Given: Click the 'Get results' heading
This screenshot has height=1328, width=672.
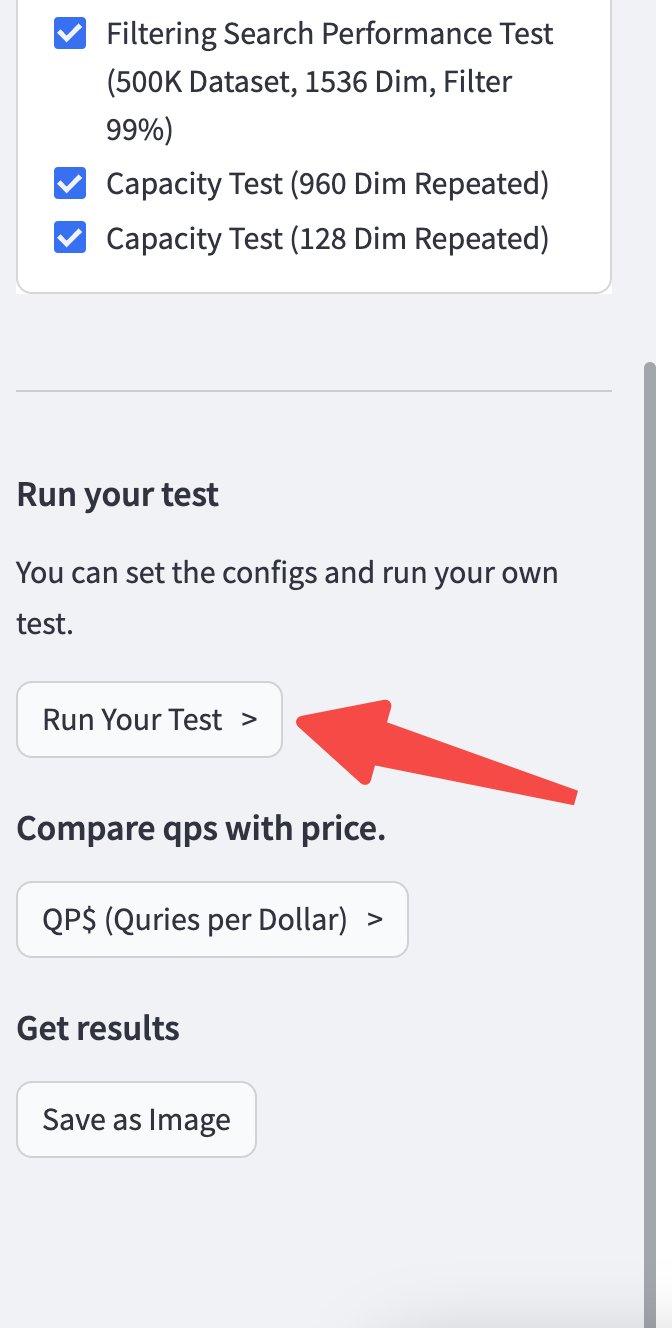Looking at the screenshot, I should 98,1028.
